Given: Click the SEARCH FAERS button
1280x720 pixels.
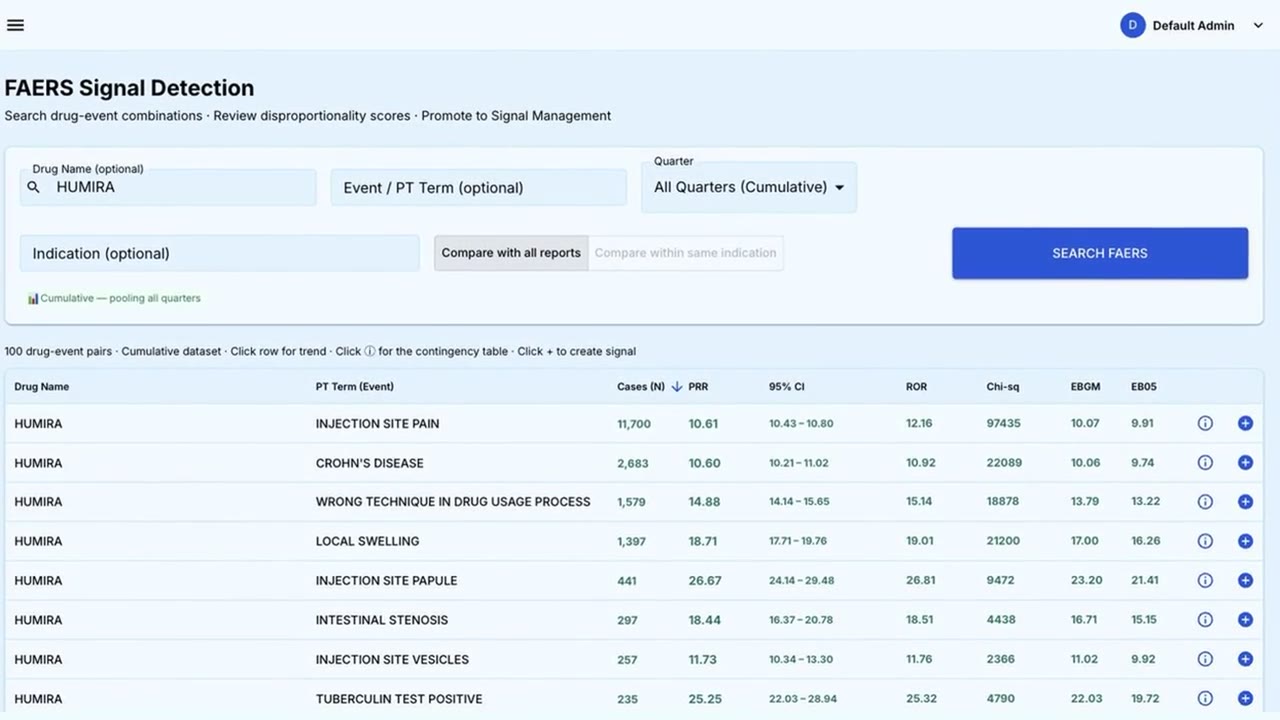Looking at the screenshot, I should 1100,253.
